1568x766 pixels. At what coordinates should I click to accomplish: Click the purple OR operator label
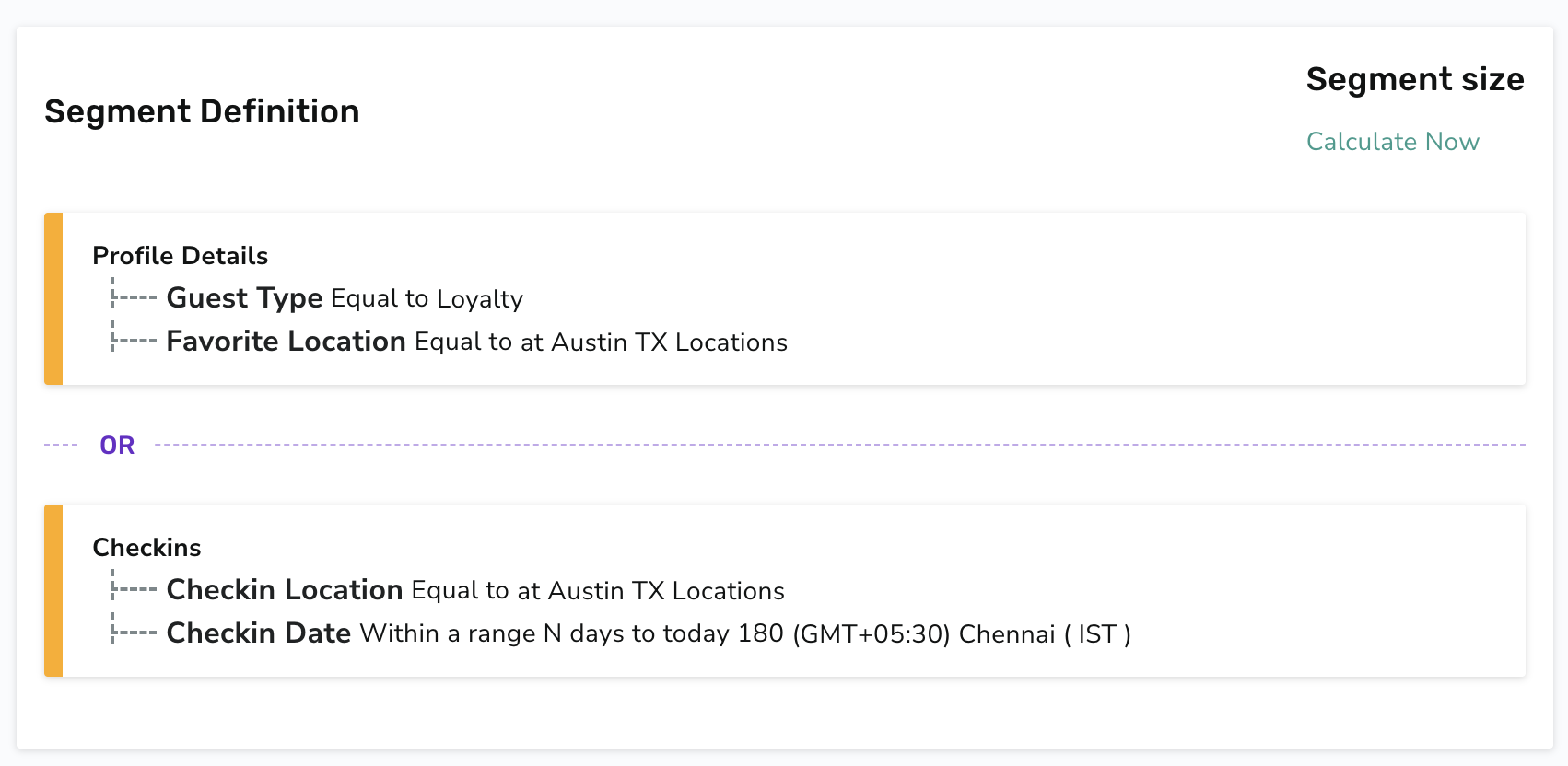117,446
